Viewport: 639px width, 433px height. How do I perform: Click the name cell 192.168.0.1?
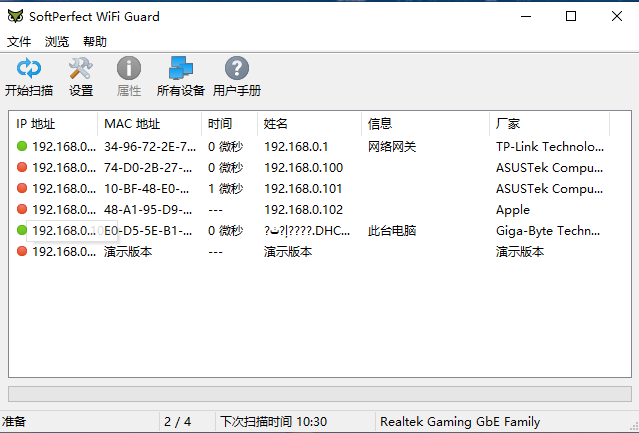[x=296, y=147]
